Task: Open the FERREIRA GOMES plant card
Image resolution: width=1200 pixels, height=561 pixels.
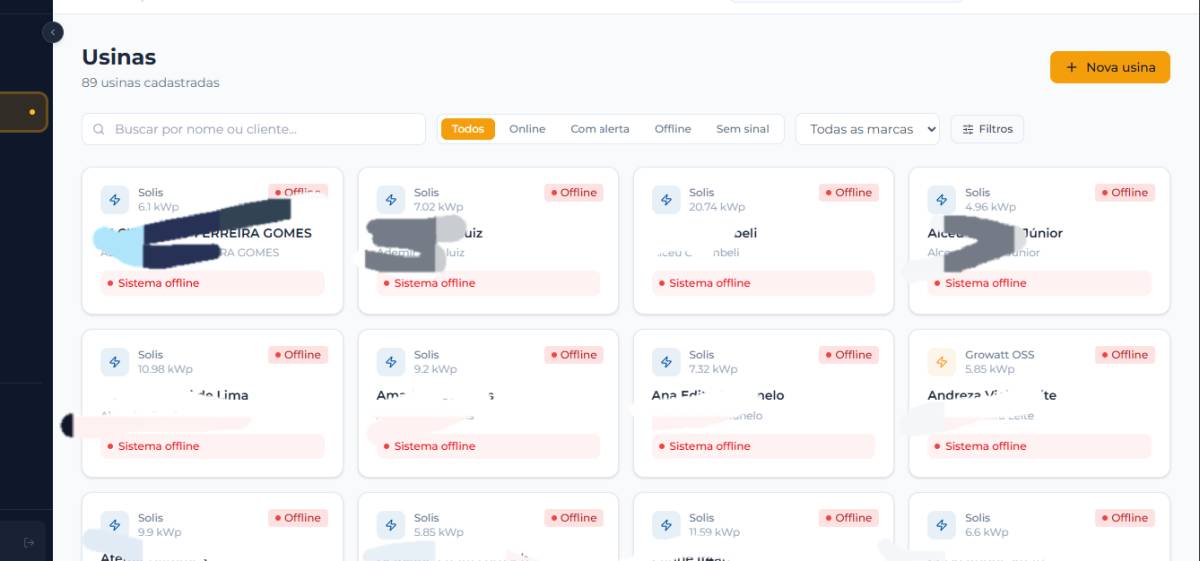Action: point(212,240)
